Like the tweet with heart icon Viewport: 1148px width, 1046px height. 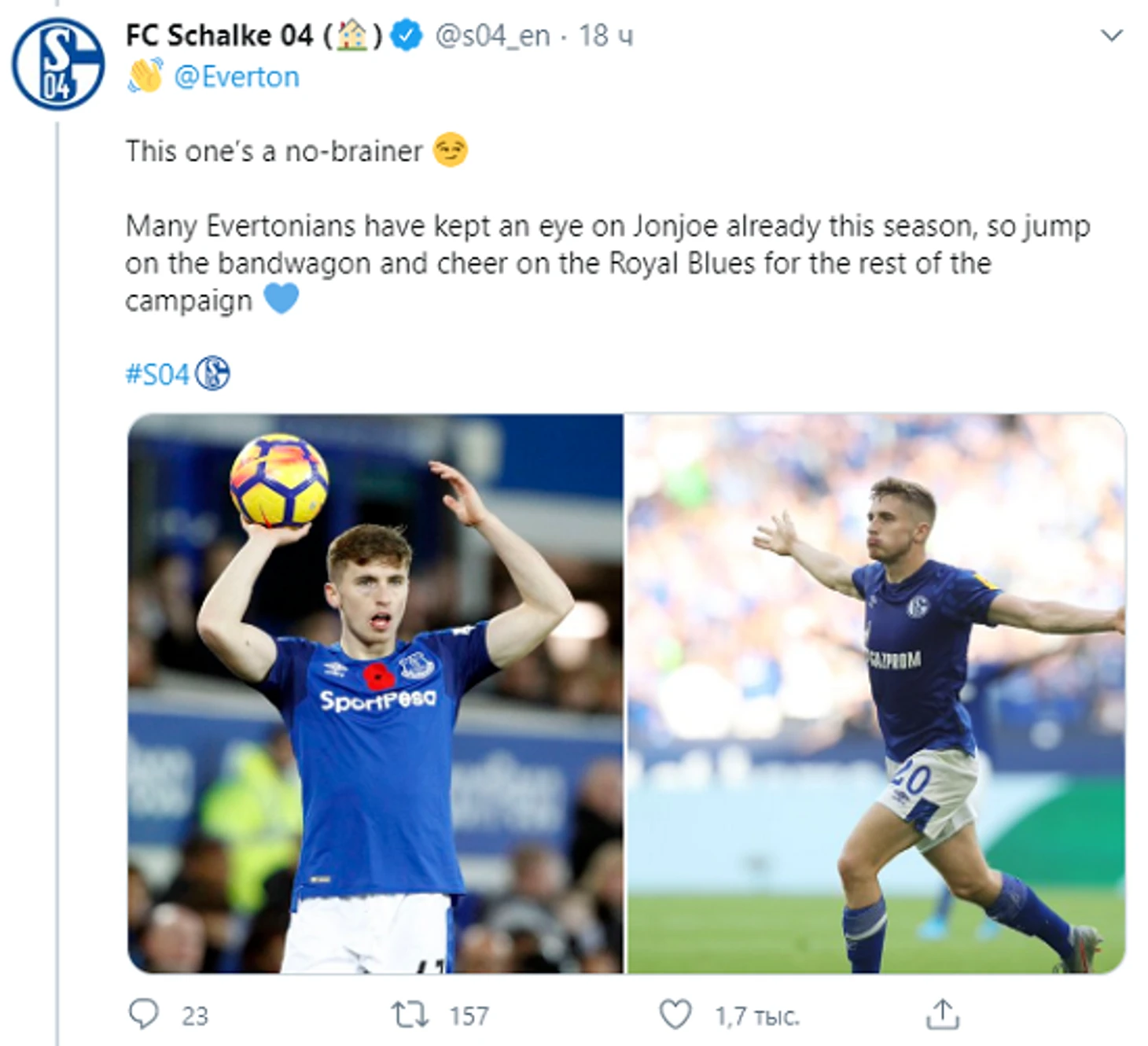[675, 1015]
